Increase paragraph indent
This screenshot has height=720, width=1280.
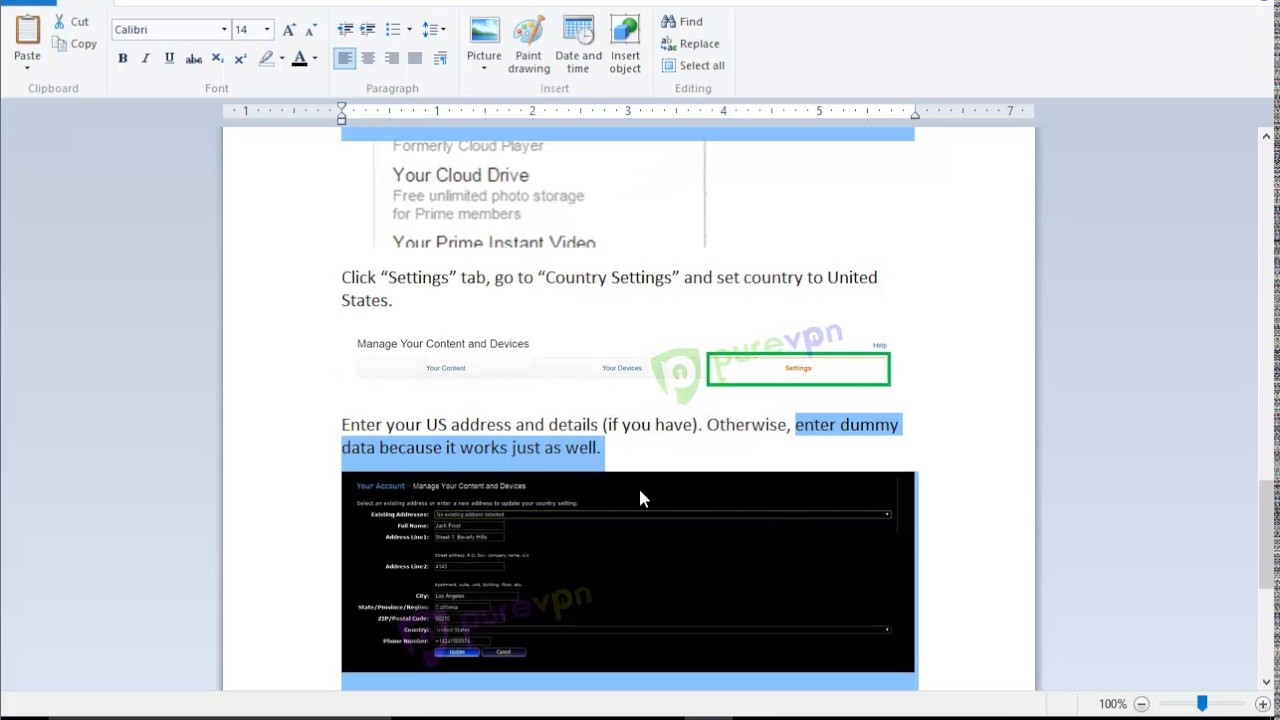tap(368, 30)
